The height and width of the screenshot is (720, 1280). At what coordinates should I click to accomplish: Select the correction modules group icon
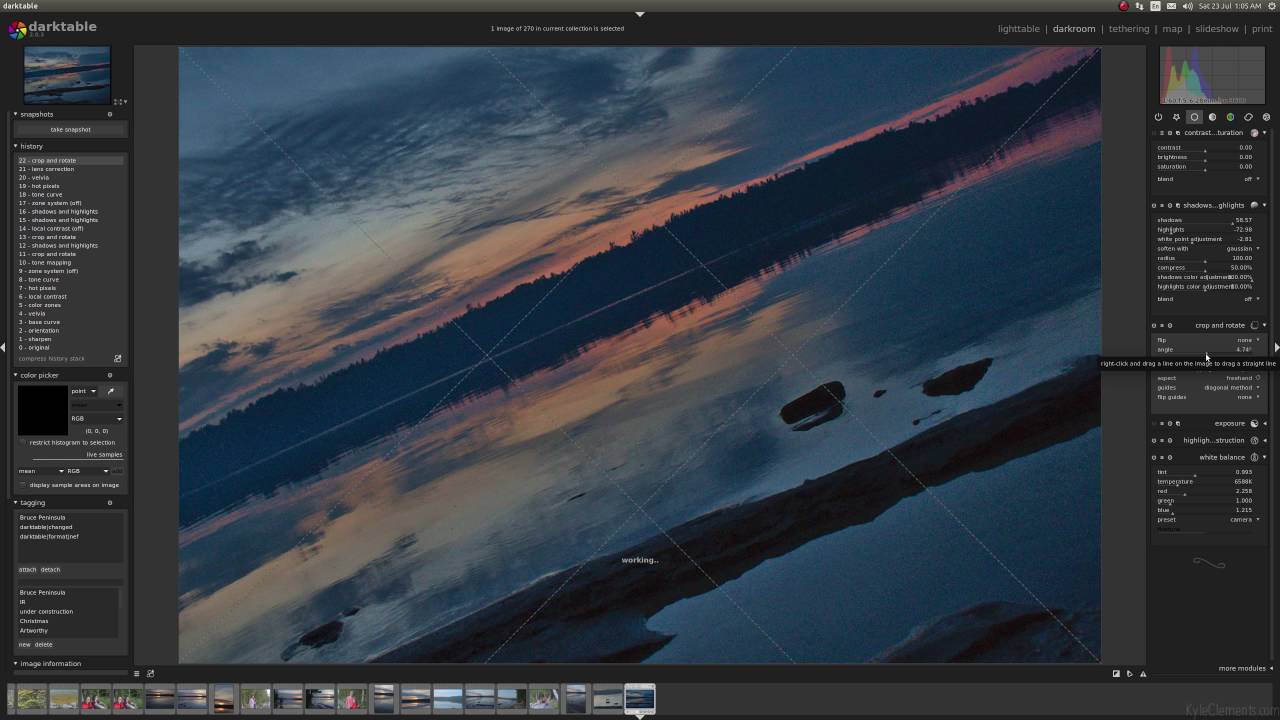tap(1248, 117)
